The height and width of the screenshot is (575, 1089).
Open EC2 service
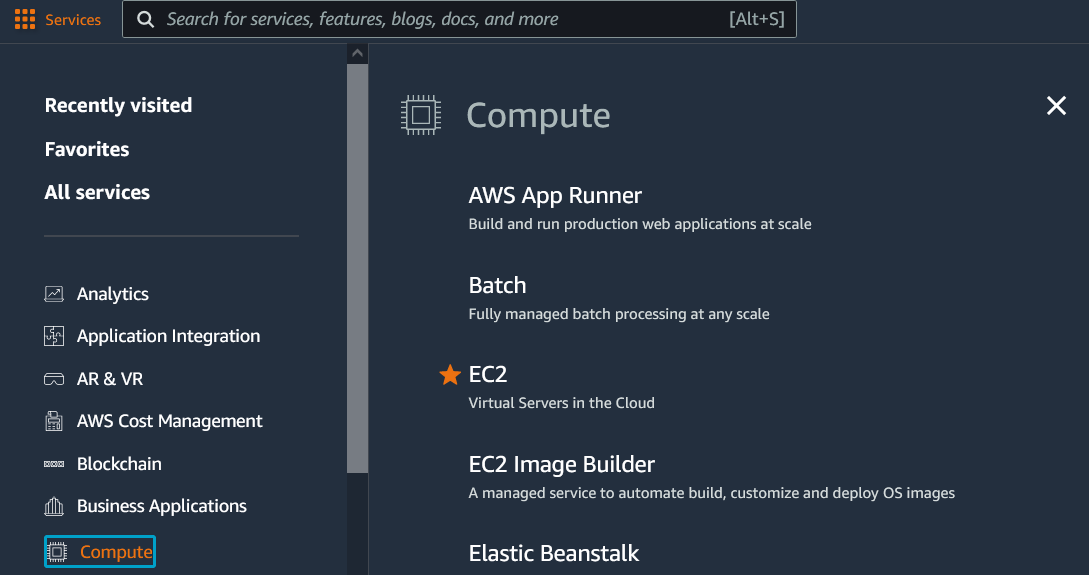coord(488,374)
